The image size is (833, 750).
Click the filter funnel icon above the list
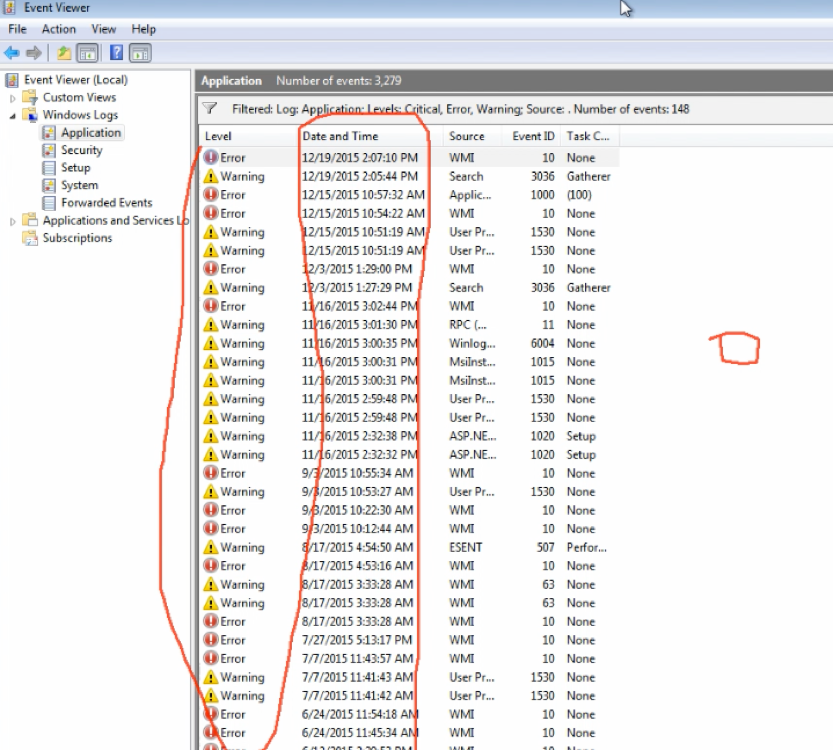210,108
